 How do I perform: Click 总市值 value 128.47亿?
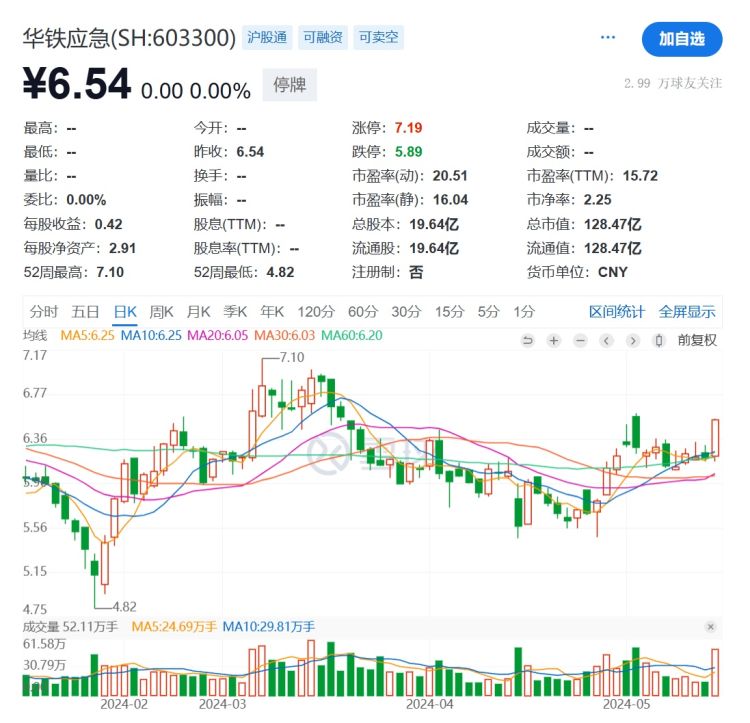click(612, 224)
